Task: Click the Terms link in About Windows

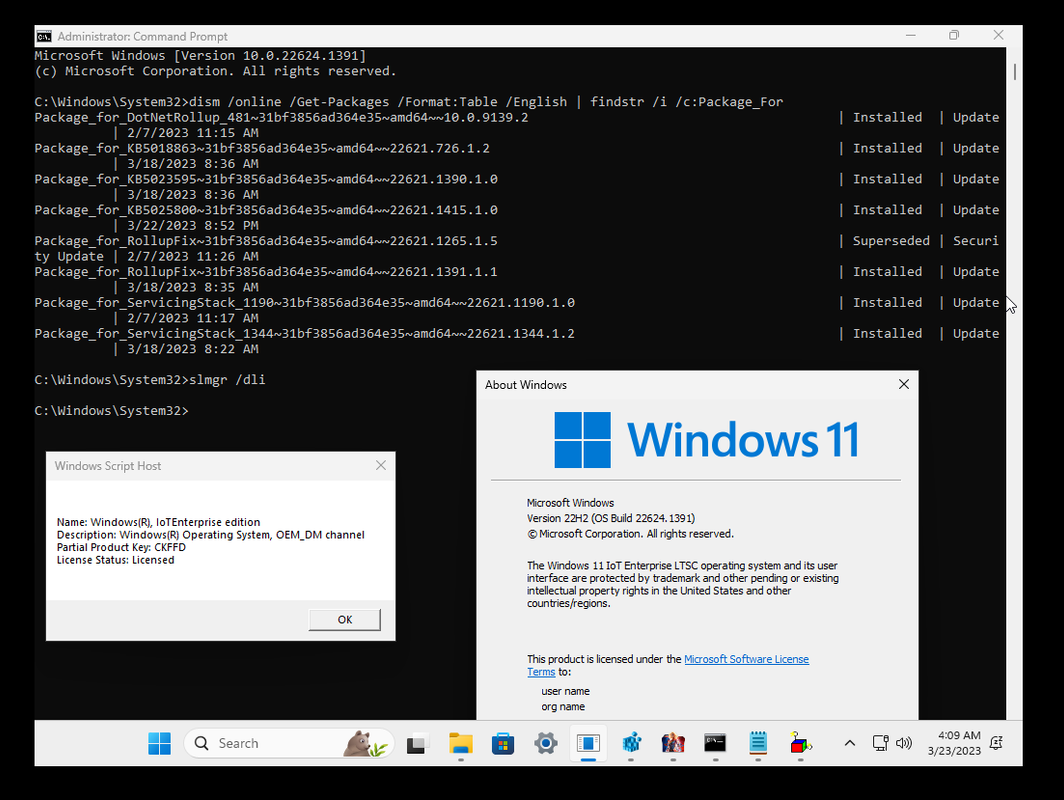Action: (x=541, y=672)
